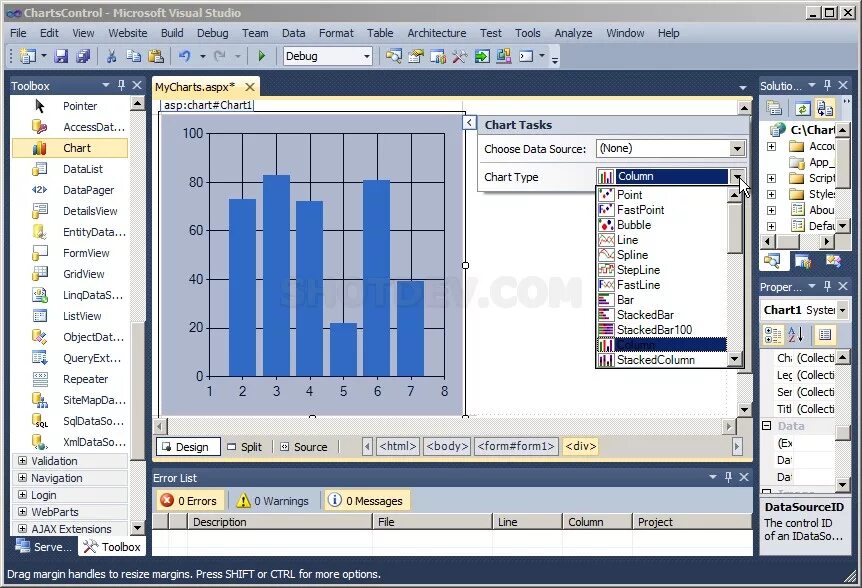This screenshot has width=862, height=588.
Task: Click the Cut scissors icon
Action: pos(111,56)
